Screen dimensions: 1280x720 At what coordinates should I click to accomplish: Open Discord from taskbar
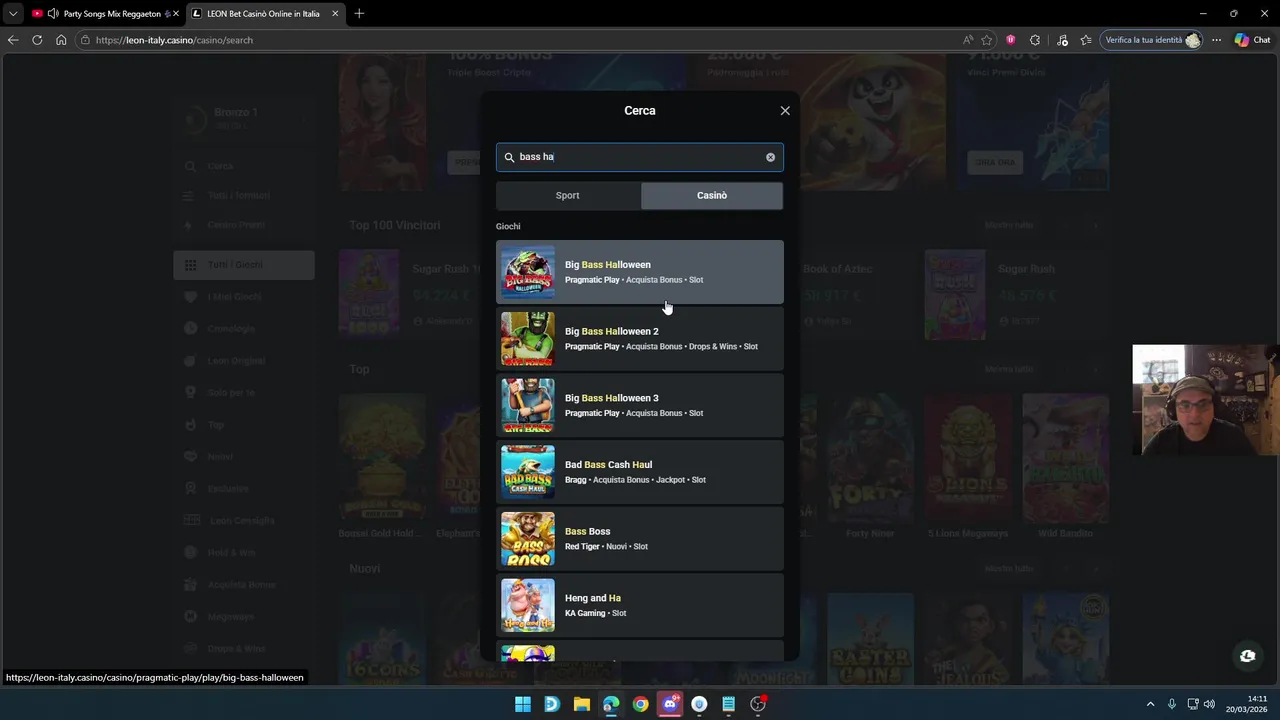point(670,704)
